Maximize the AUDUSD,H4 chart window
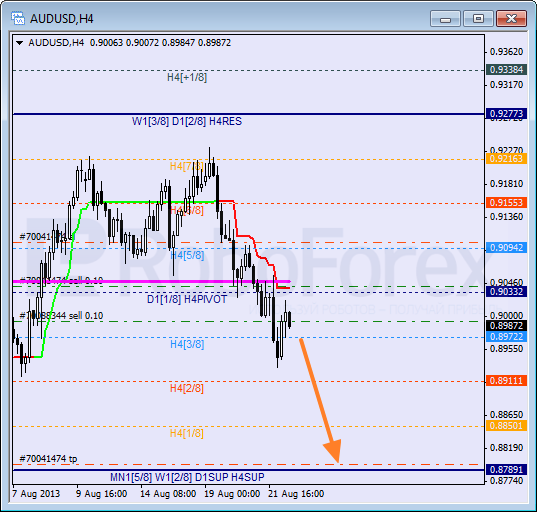Image resolution: width=537 pixels, height=512 pixels. pos(478,19)
